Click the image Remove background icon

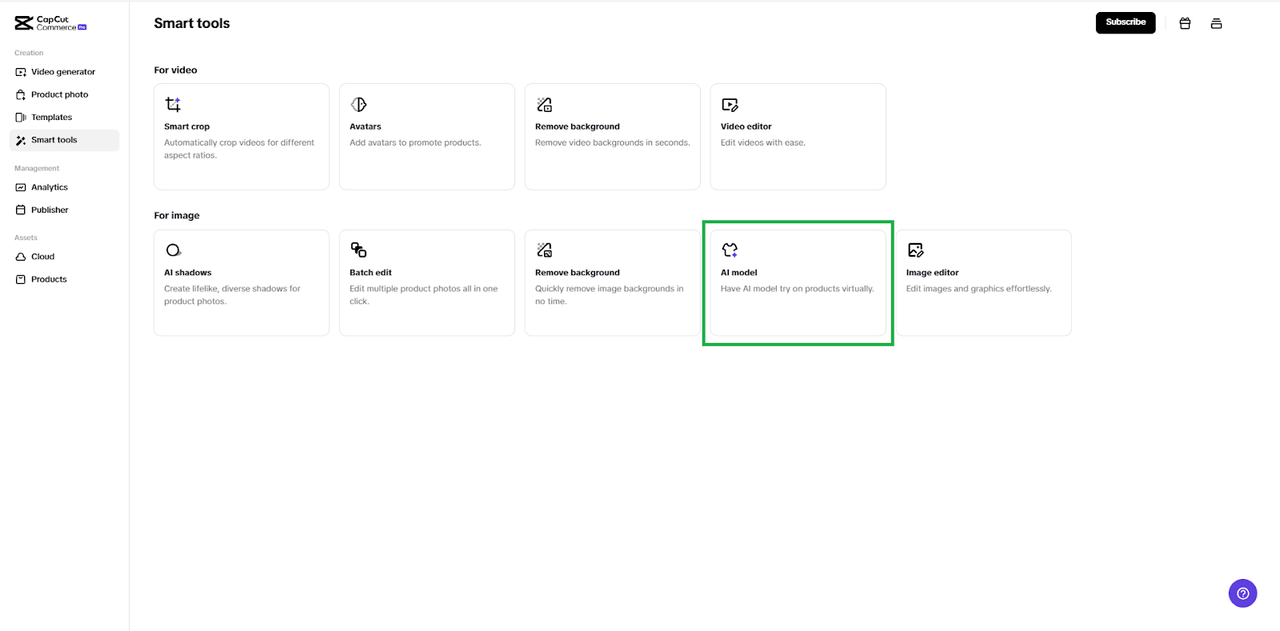544,250
